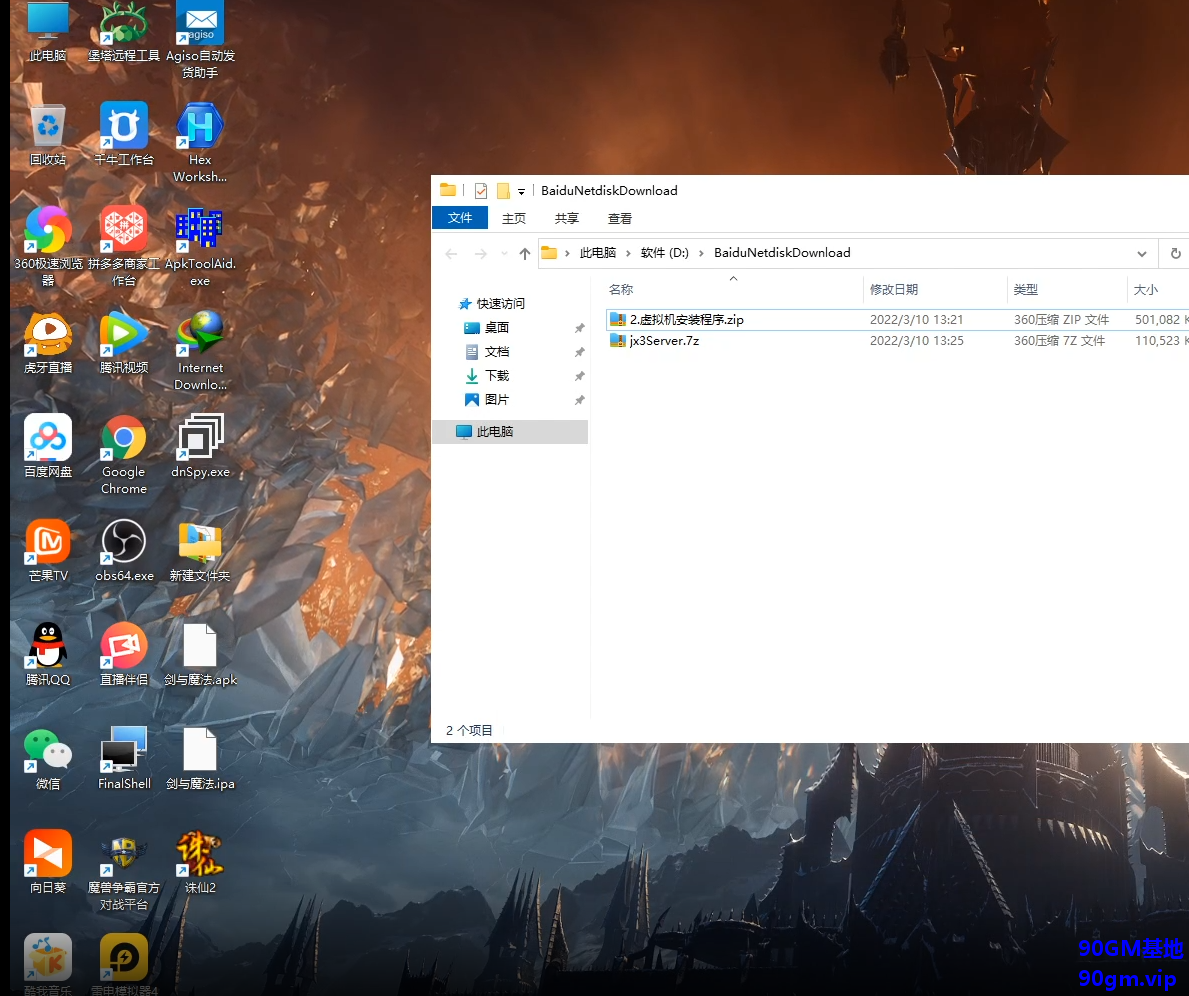Image resolution: width=1189 pixels, height=996 pixels.
Task: Expand chevron after 此电脑 breadcrumb
Action: (628, 253)
